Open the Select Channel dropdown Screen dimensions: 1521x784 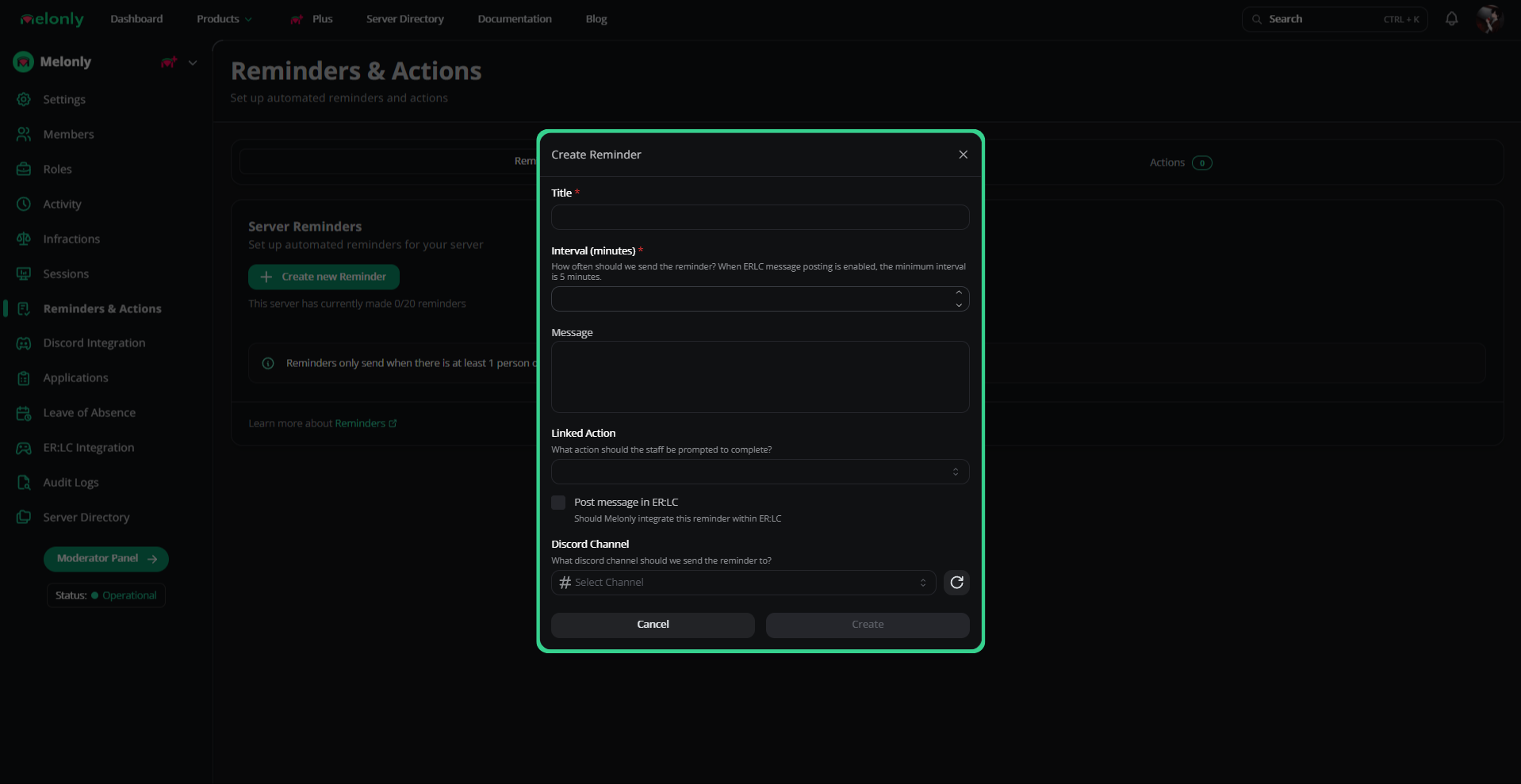coord(743,583)
